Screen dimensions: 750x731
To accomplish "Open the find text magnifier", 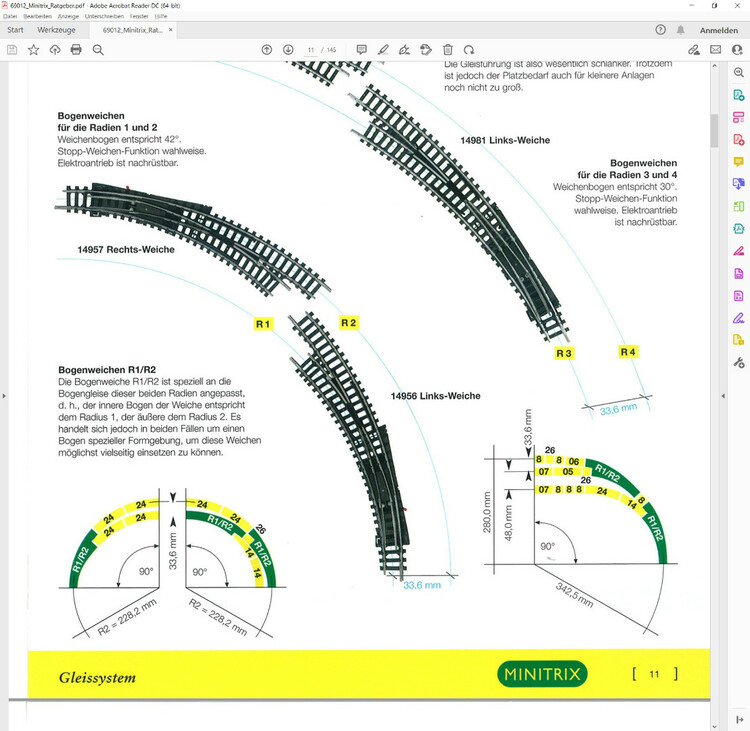I will [98, 50].
